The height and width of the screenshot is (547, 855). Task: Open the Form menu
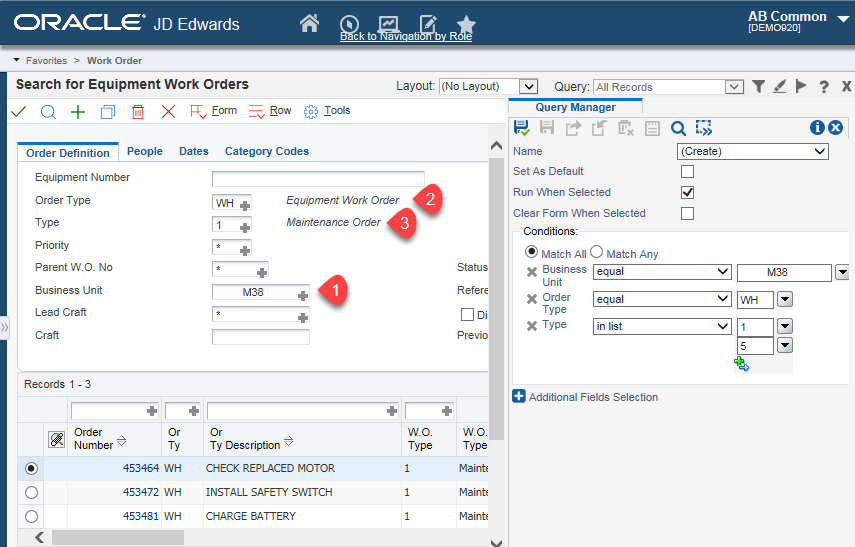[x=213, y=111]
